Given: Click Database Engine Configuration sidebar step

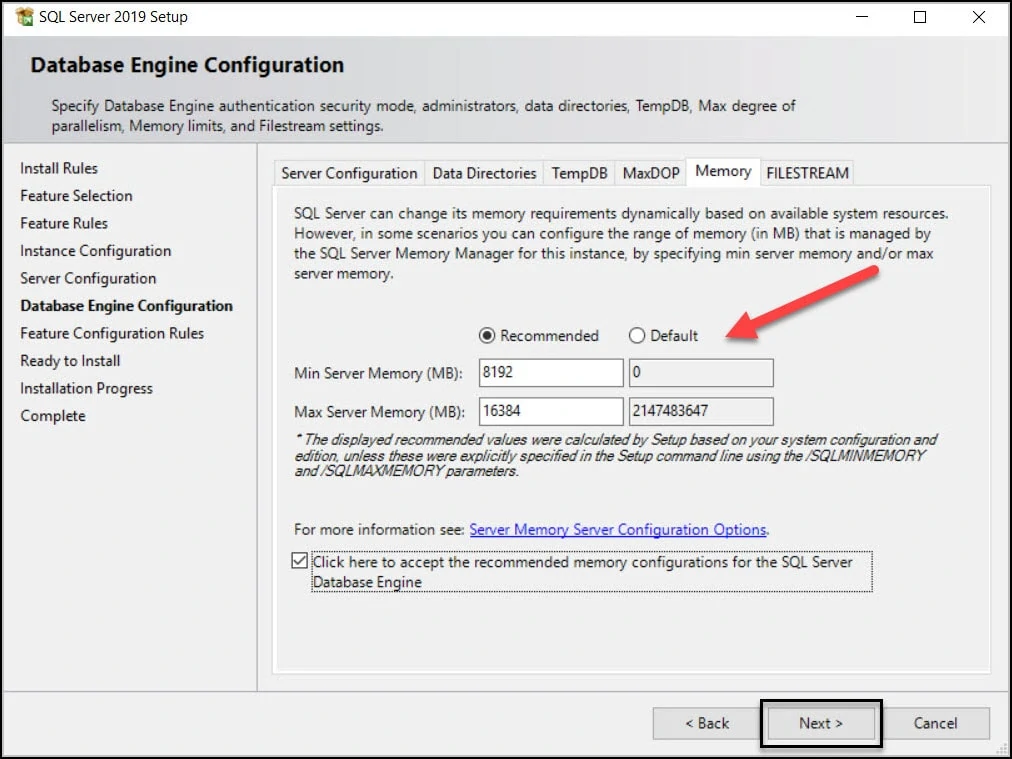Looking at the screenshot, I should 126,306.
